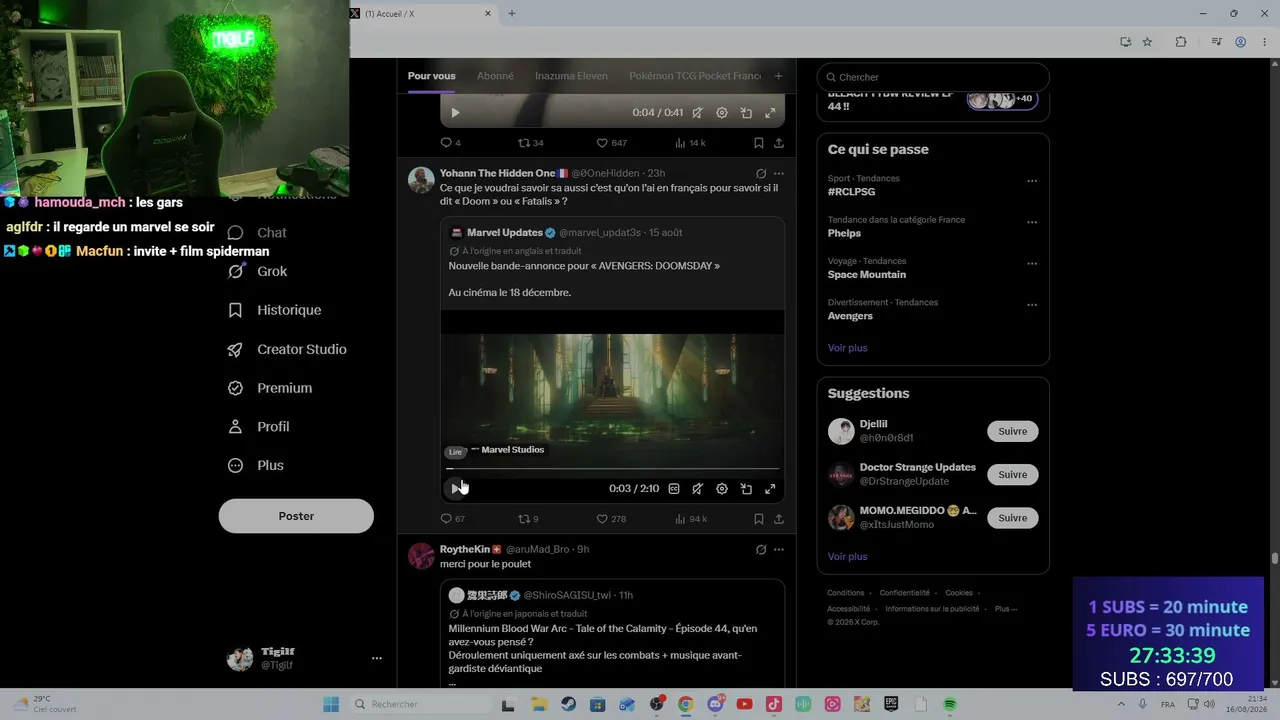Share Yohann The Hidden One's post
1280x720 pixels.
(x=779, y=519)
